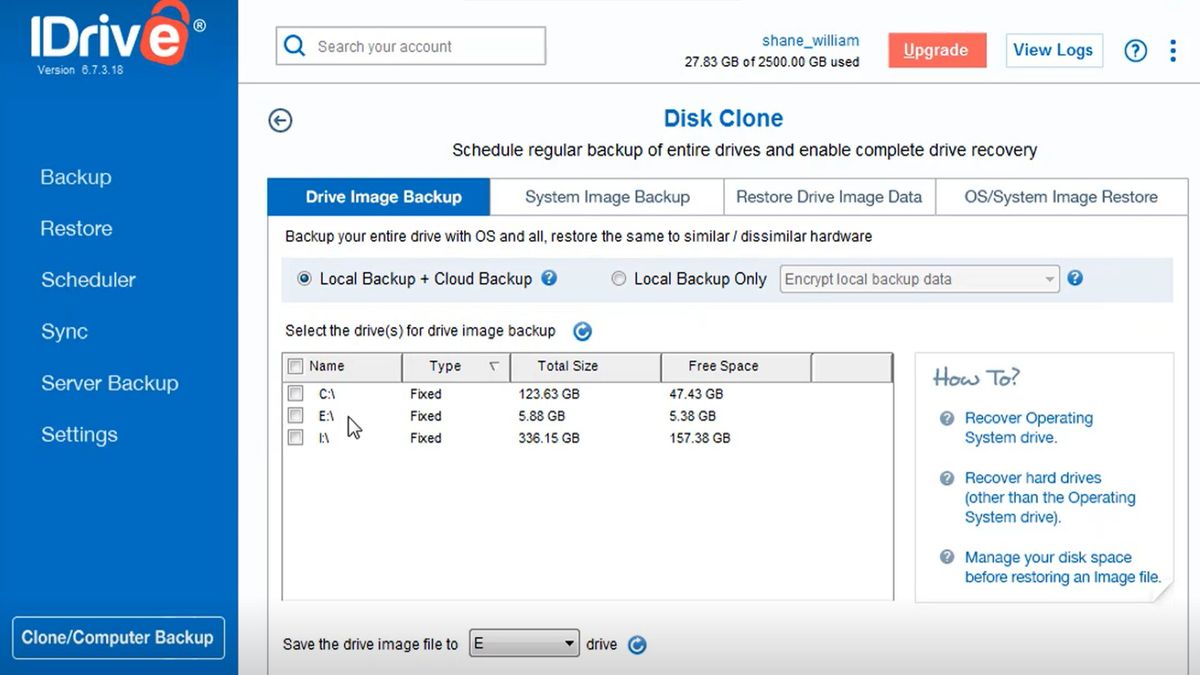The image size is (1200, 675).
Task: Open OS/System Image Restore tab
Action: pos(1061,197)
